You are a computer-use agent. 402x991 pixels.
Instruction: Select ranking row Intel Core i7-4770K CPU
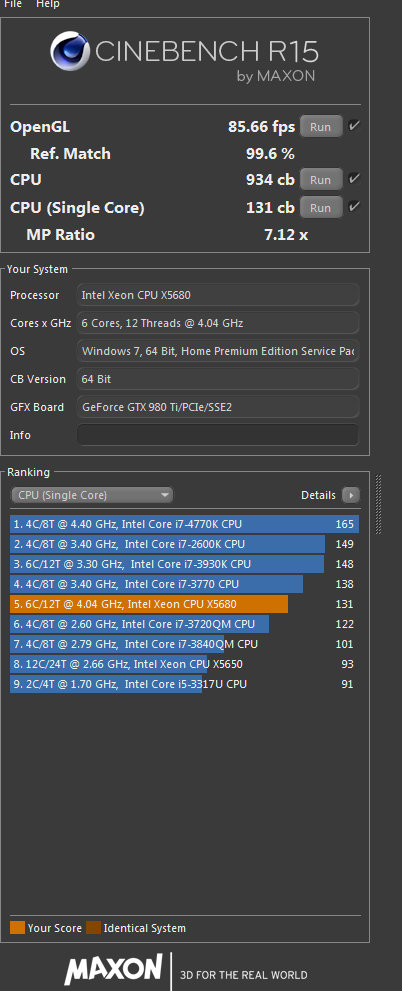point(185,524)
